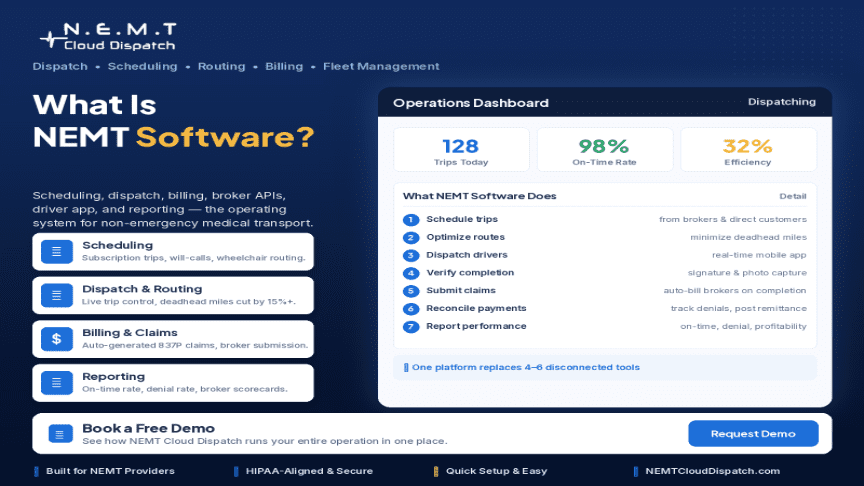Click the "Schedule trips" row
The image size is (864, 486).
(604, 219)
